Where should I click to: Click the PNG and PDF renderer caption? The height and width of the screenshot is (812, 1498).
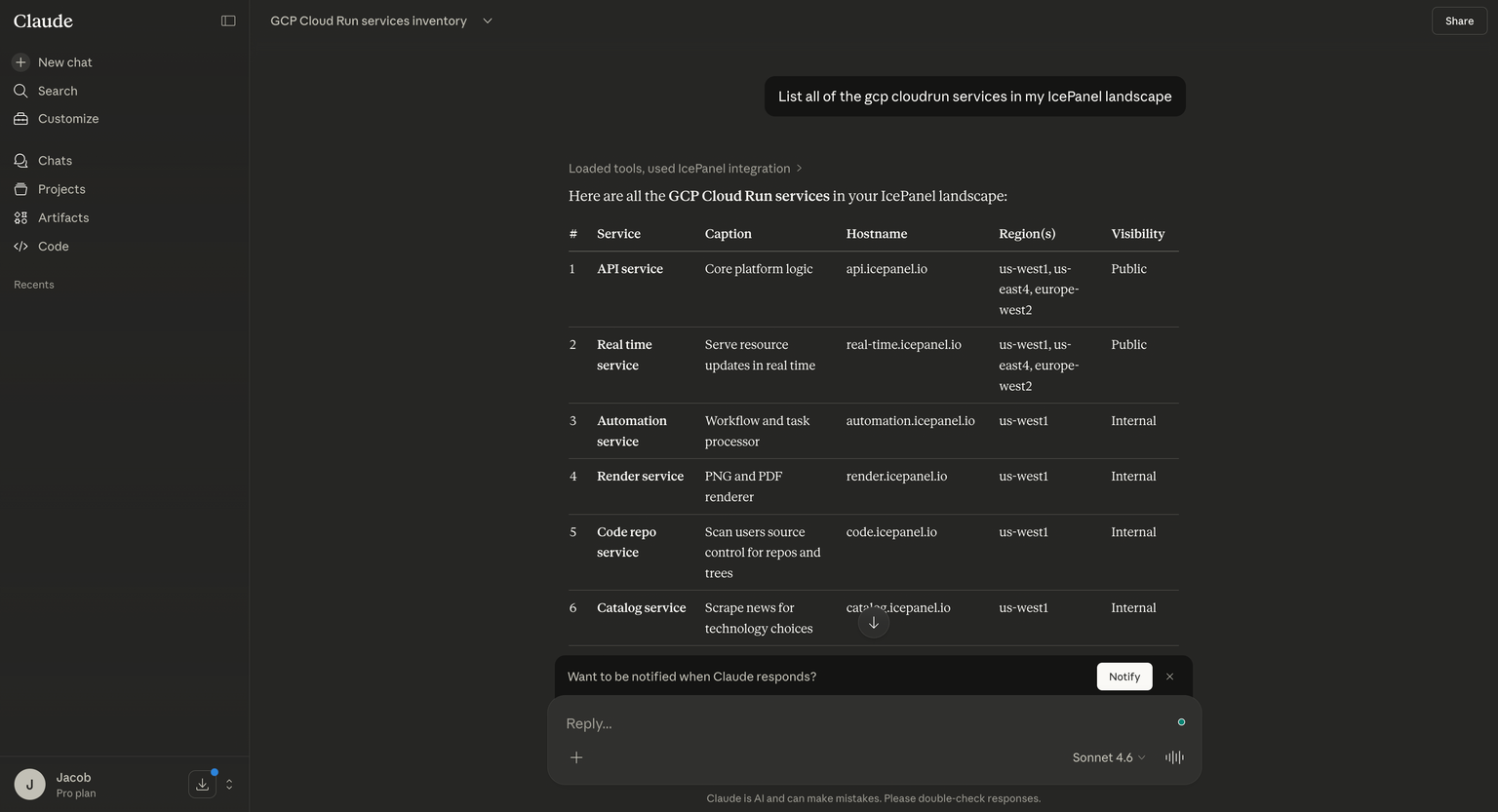click(x=743, y=486)
